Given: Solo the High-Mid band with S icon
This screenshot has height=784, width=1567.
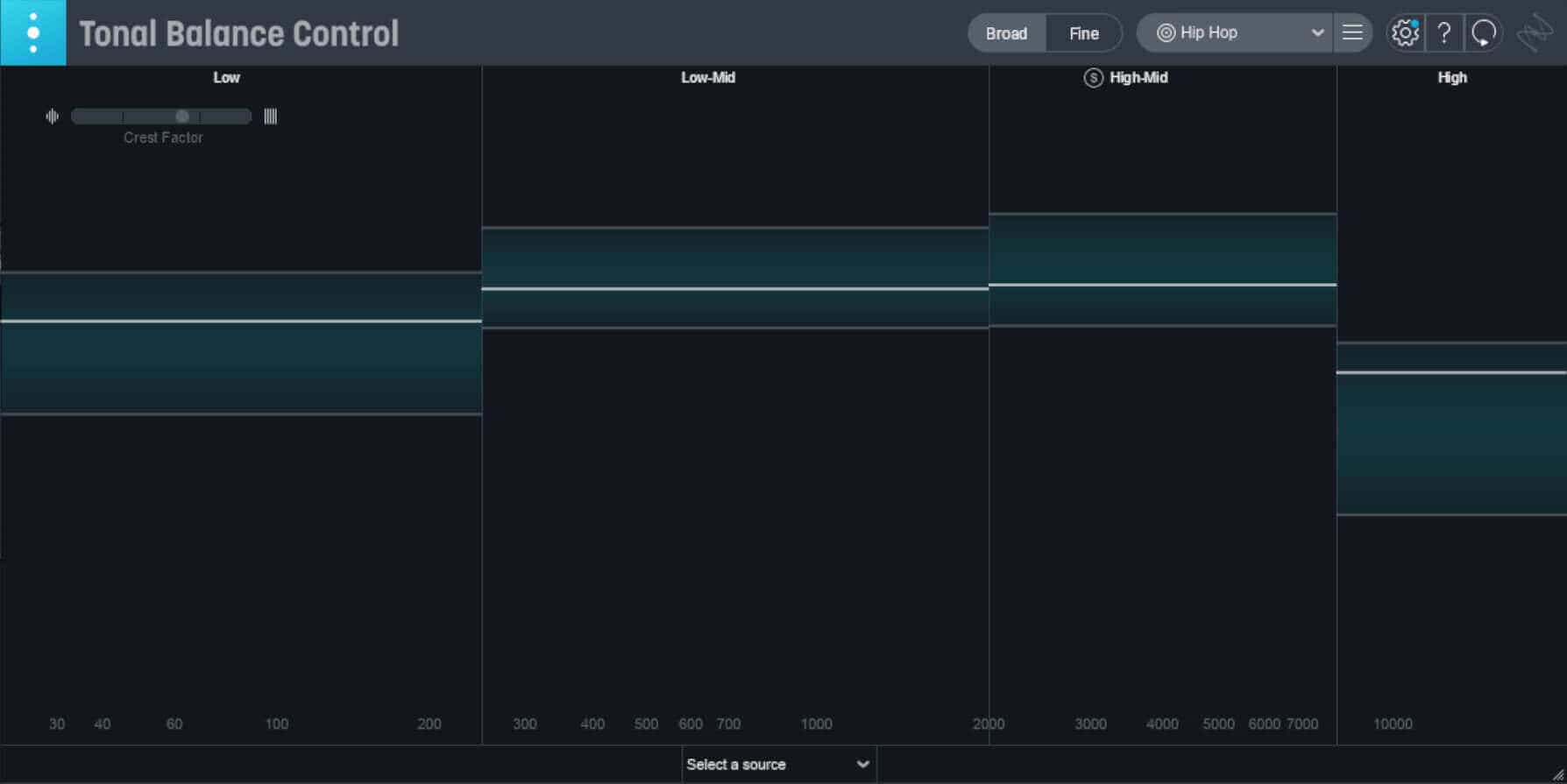Looking at the screenshot, I should 1093,77.
